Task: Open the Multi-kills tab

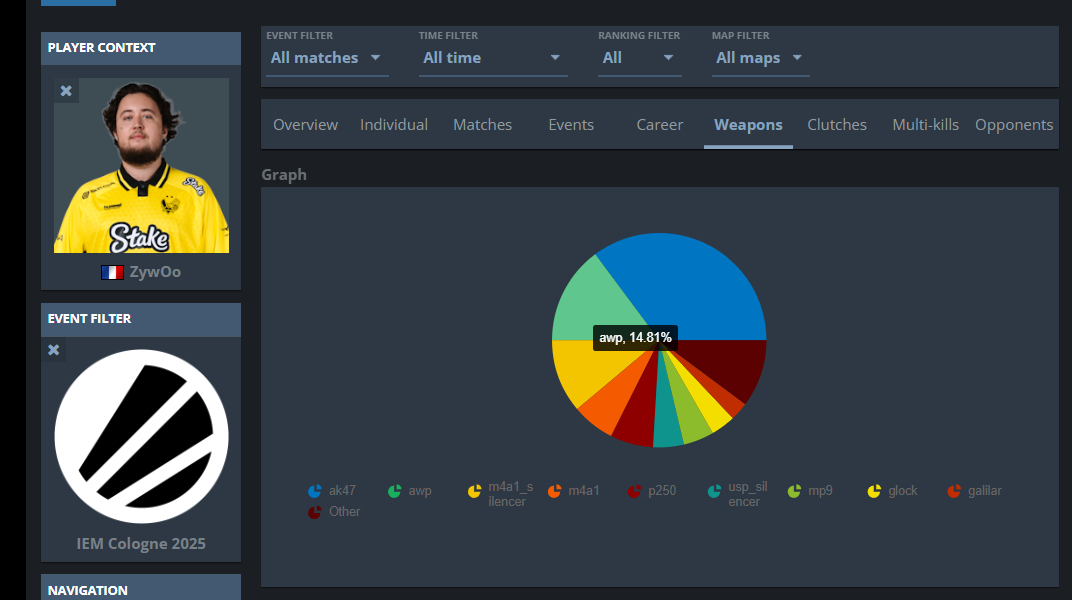Action: click(x=926, y=124)
